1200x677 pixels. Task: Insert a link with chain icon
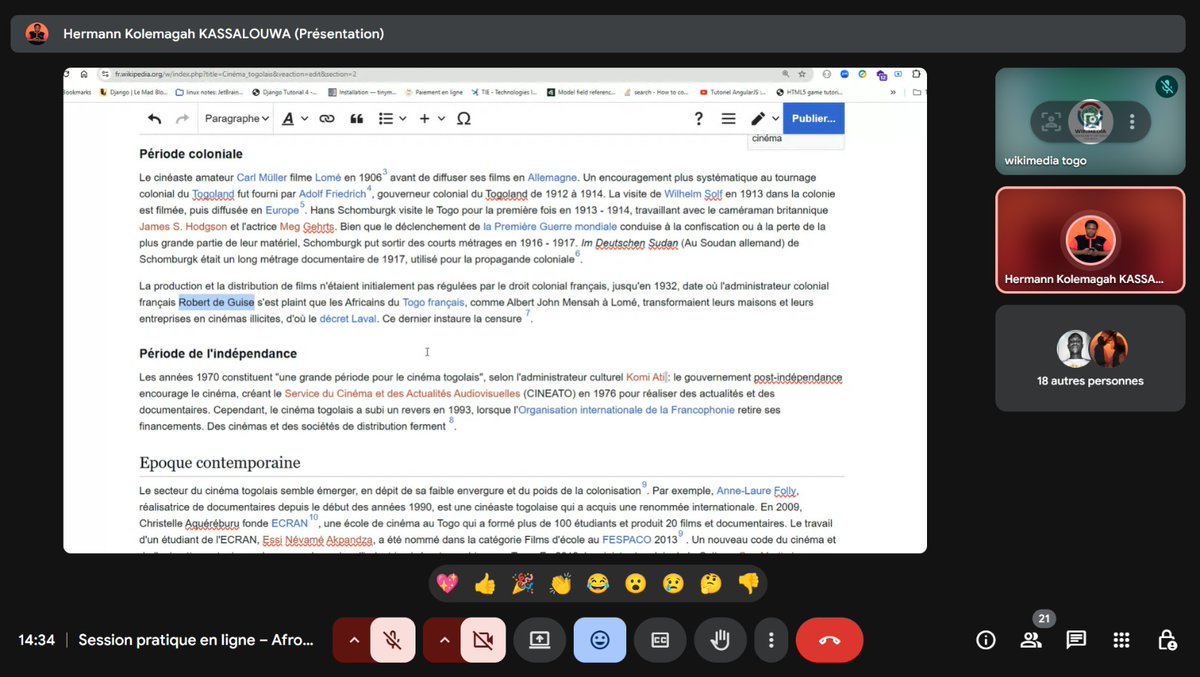click(x=326, y=118)
